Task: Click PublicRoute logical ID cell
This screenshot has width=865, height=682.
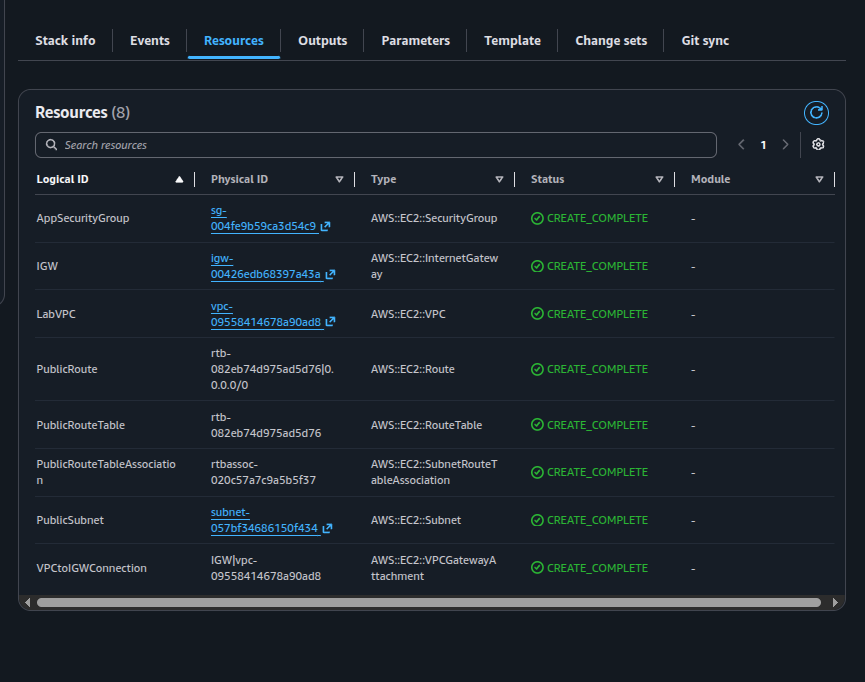Action: [x=67, y=369]
